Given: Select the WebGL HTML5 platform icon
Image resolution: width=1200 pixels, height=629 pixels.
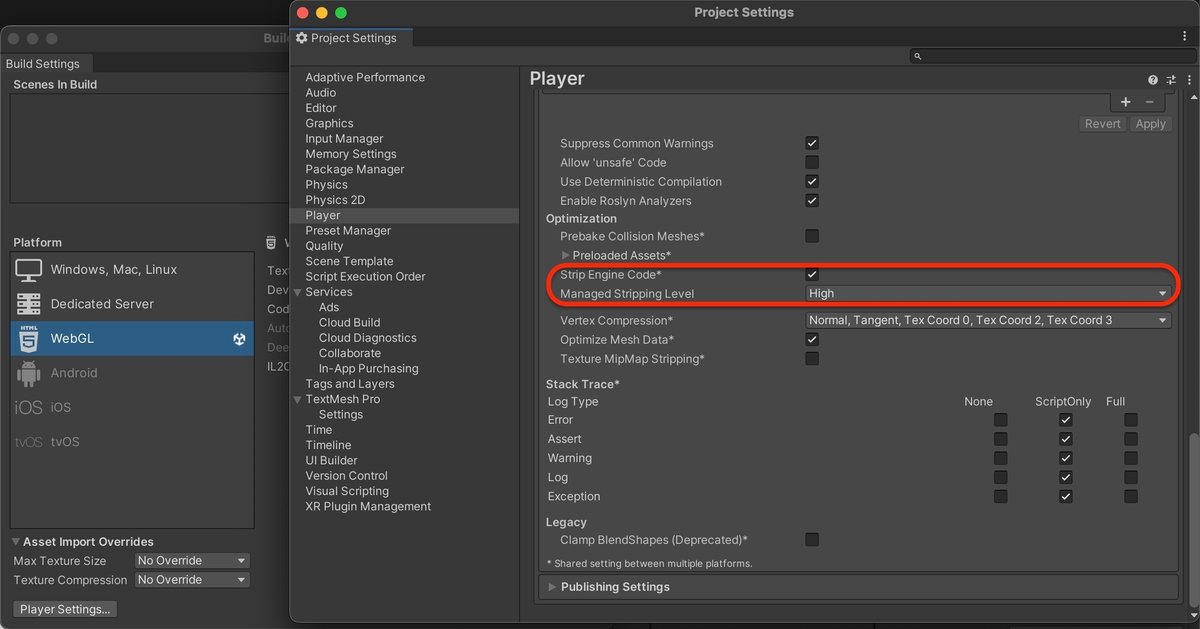Looking at the screenshot, I should tap(29, 339).
